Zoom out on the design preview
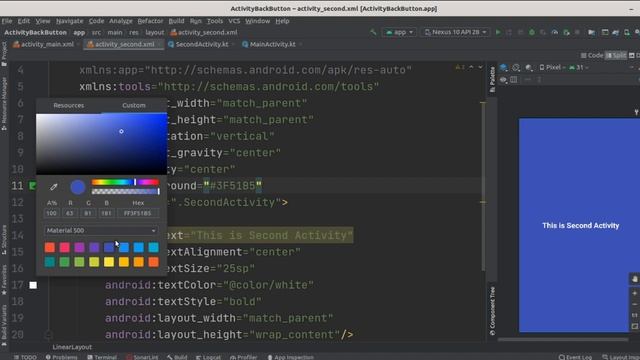The image size is (640, 360). coord(634,304)
